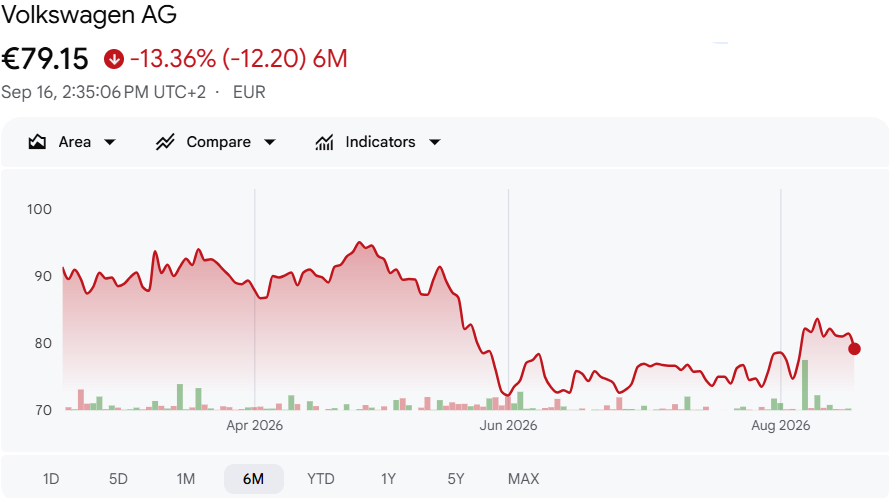Click the Apr 2026 axis label
The height and width of the screenshot is (498, 889).
[x=255, y=425]
